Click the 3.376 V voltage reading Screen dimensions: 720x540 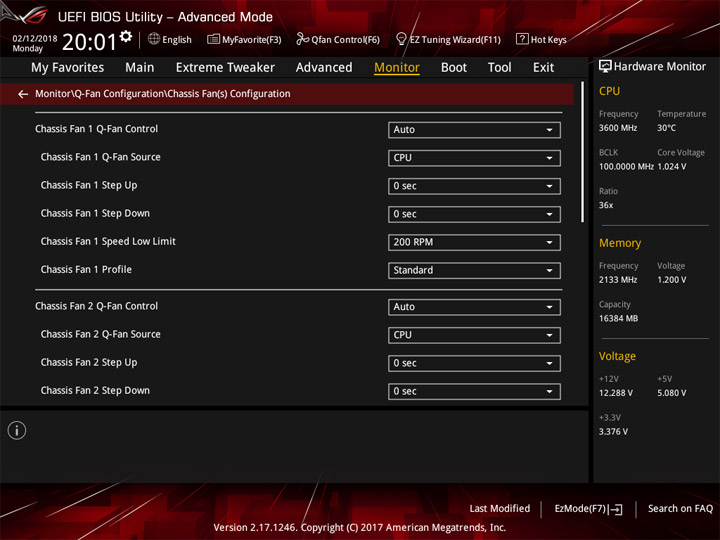point(613,432)
